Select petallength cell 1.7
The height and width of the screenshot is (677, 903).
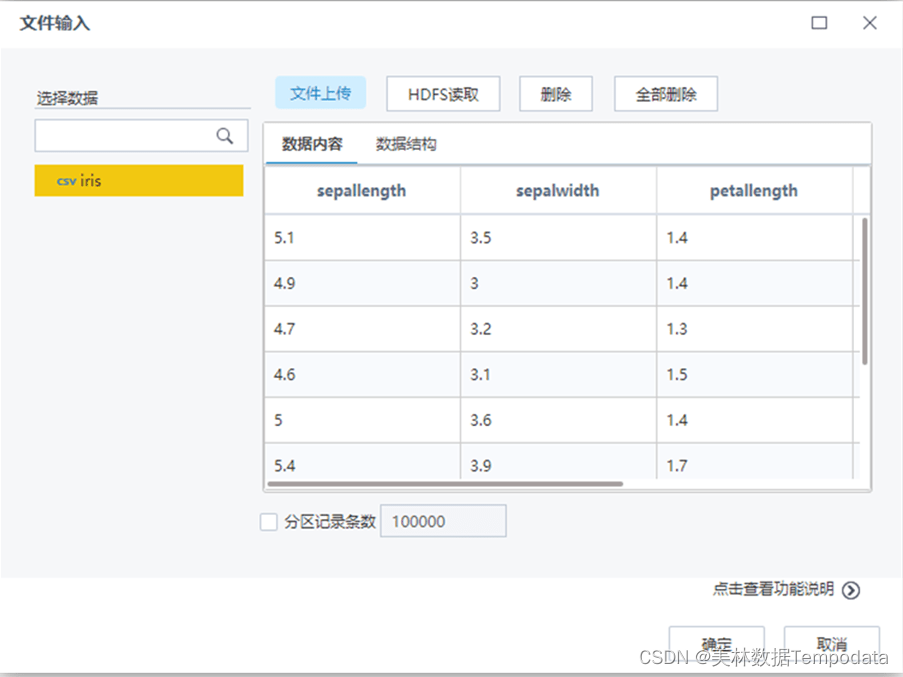754,461
